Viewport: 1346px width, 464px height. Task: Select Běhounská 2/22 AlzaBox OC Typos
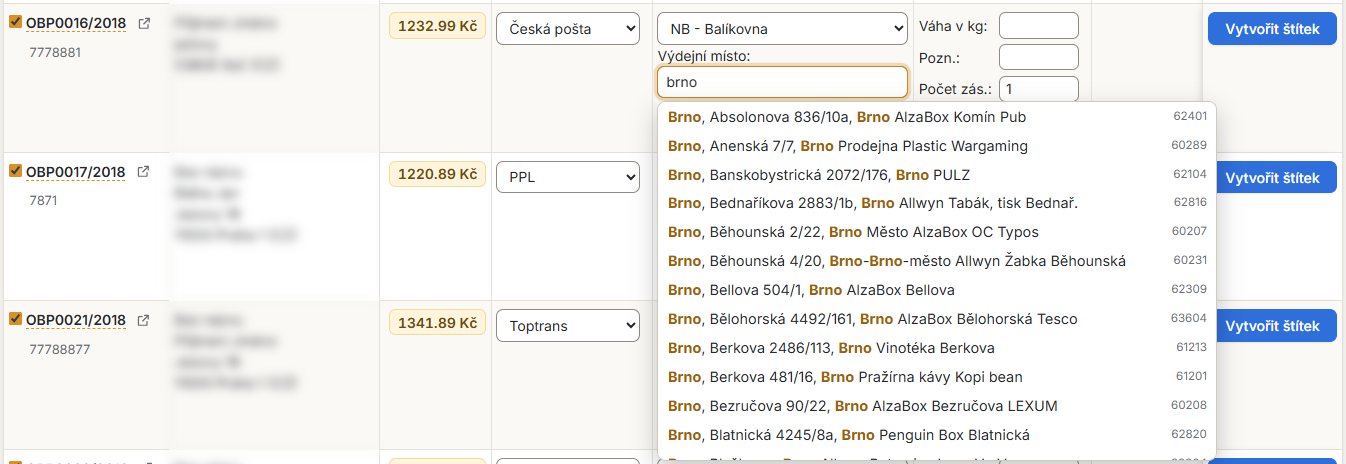pos(937,232)
